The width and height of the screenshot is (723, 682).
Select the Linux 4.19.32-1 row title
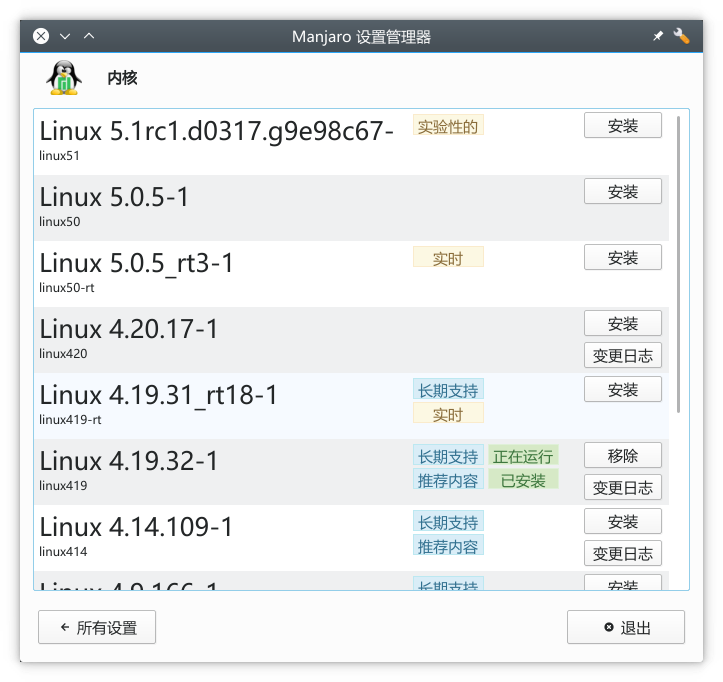[128, 461]
